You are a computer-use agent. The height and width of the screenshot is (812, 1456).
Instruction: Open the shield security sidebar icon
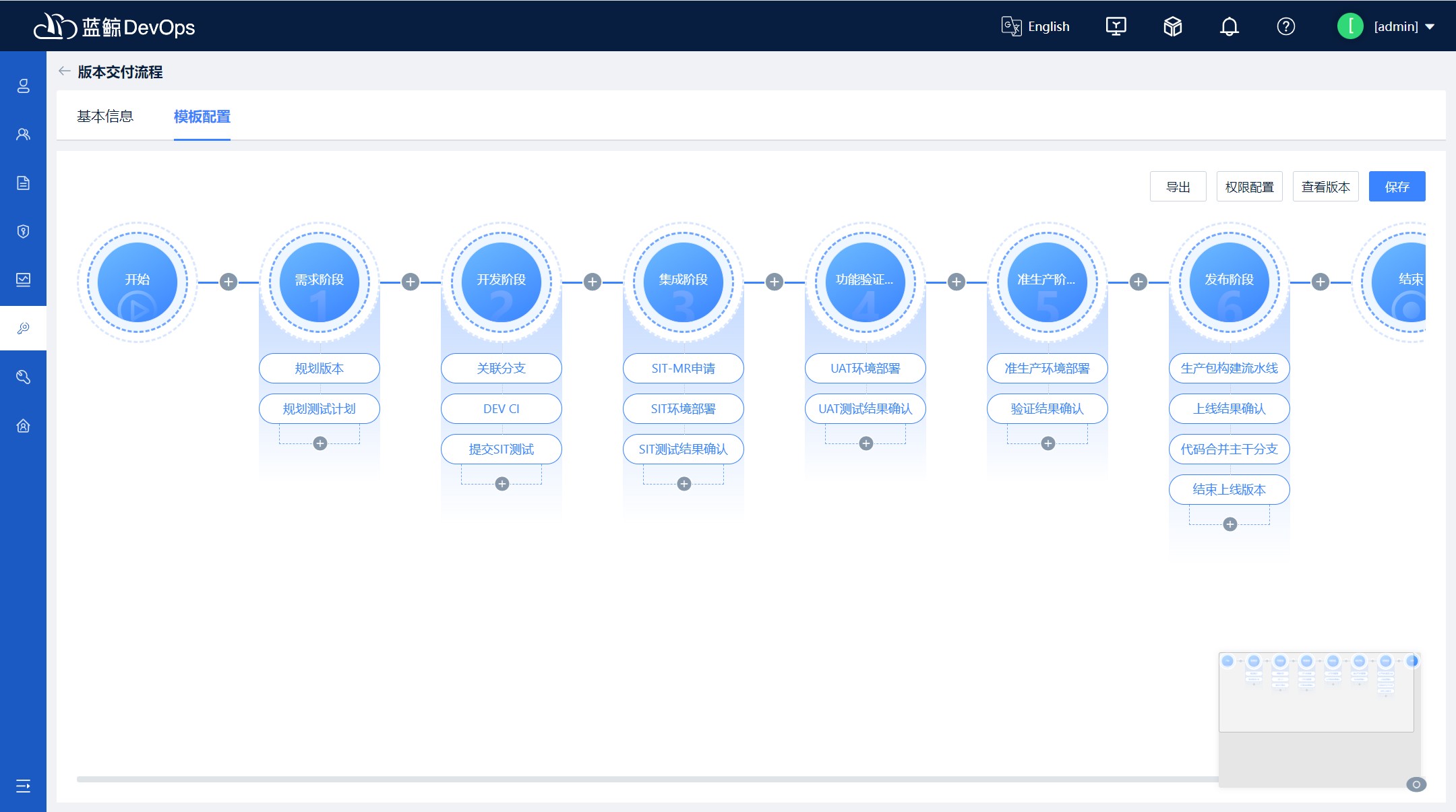click(x=23, y=232)
